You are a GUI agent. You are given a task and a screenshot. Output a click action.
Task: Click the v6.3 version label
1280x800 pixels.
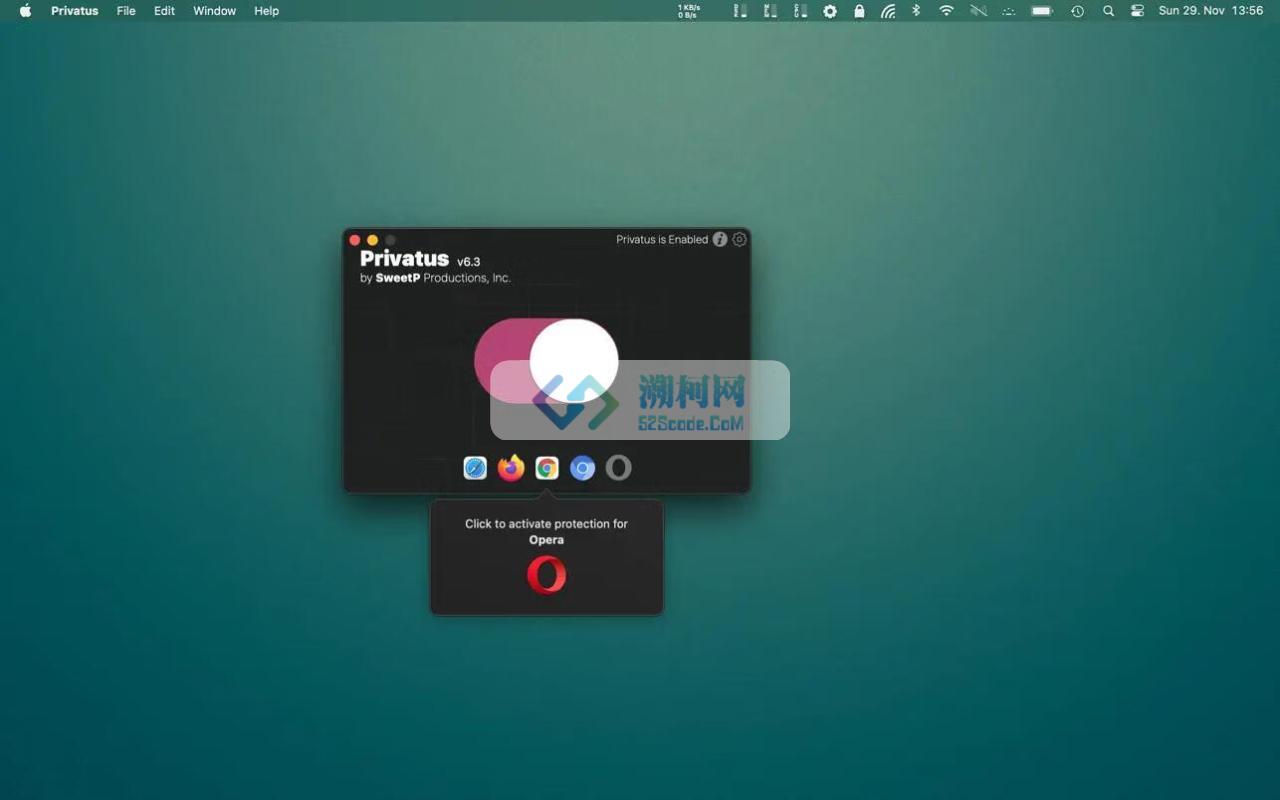click(x=468, y=262)
